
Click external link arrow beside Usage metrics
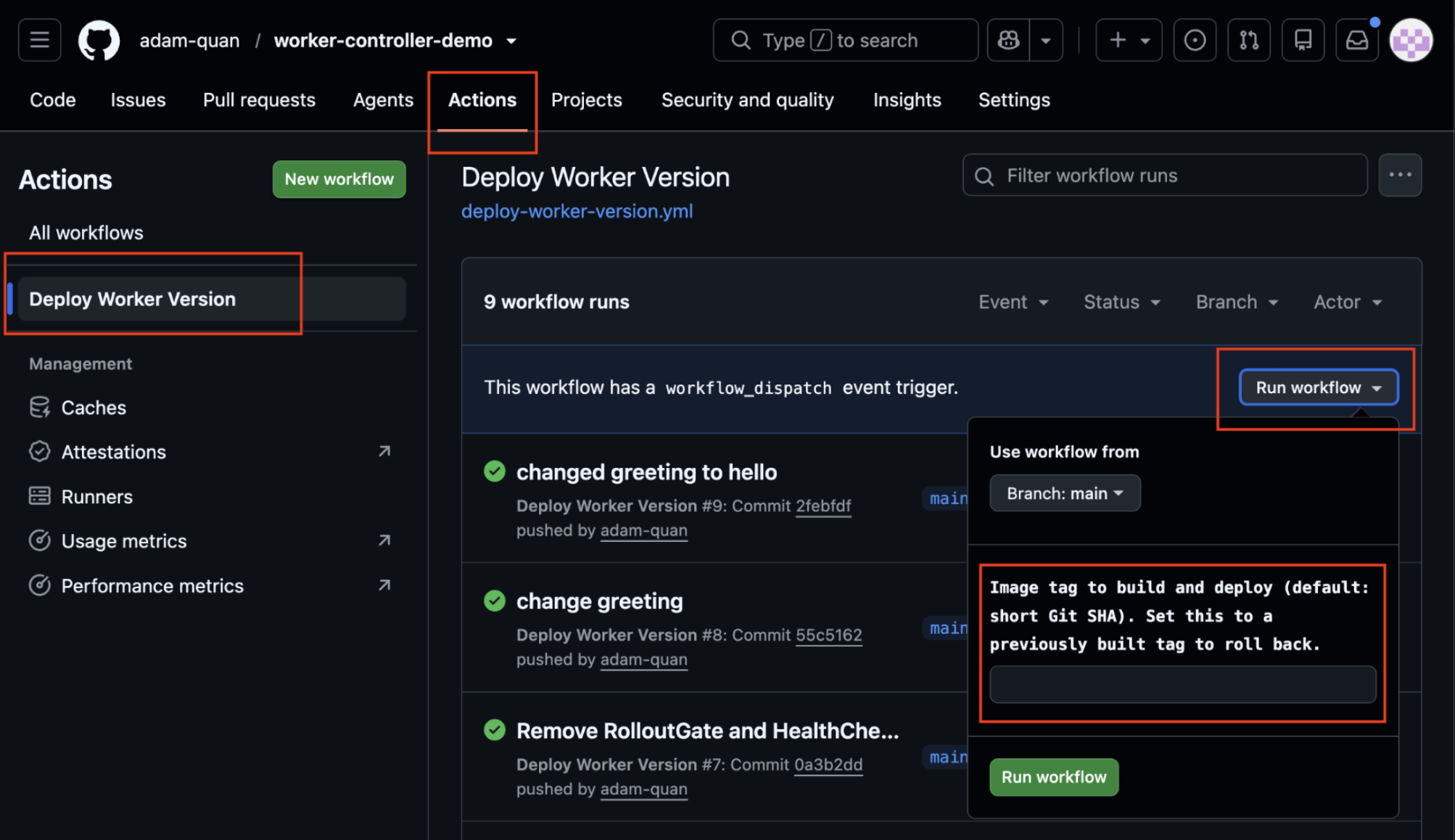coord(384,540)
